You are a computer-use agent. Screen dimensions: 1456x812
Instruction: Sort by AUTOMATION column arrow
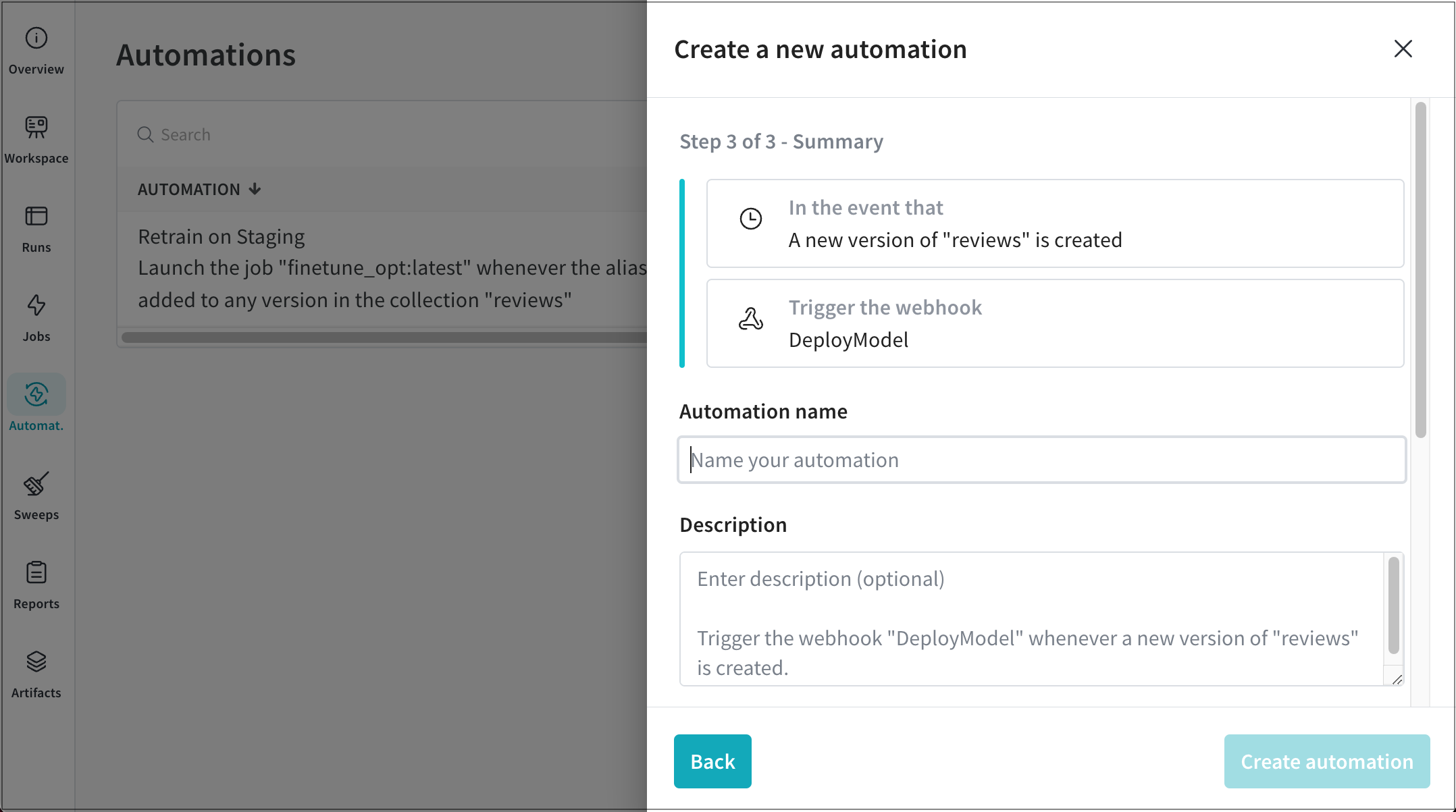tap(255, 189)
